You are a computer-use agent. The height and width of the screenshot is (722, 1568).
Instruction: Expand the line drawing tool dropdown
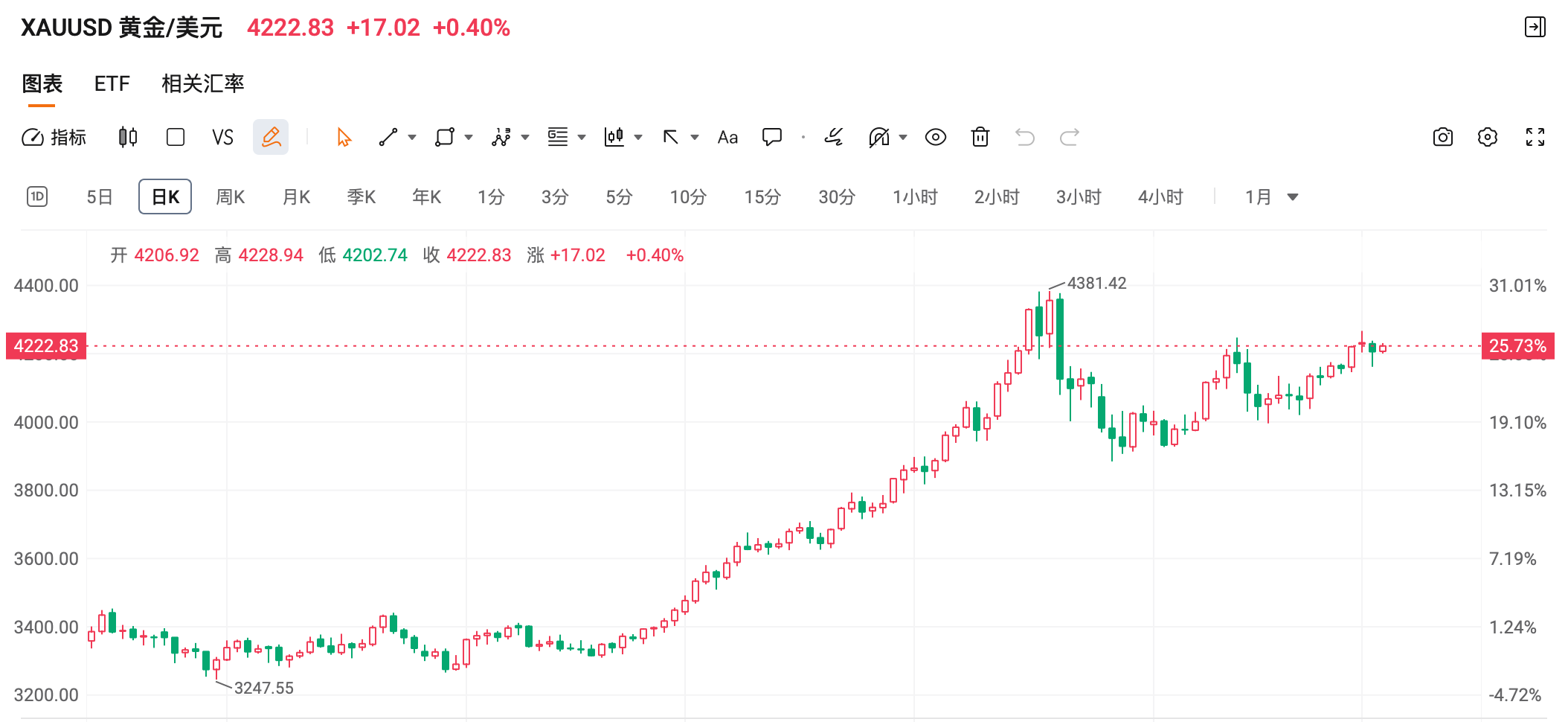pyautogui.click(x=412, y=137)
